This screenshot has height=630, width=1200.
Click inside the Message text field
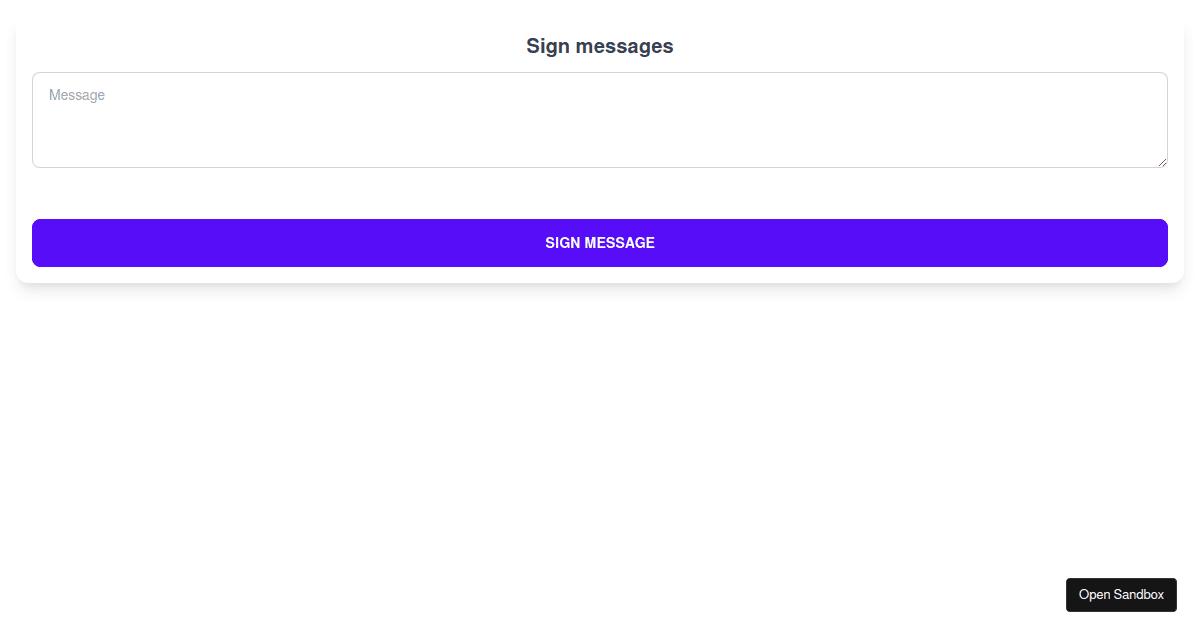(x=599, y=119)
